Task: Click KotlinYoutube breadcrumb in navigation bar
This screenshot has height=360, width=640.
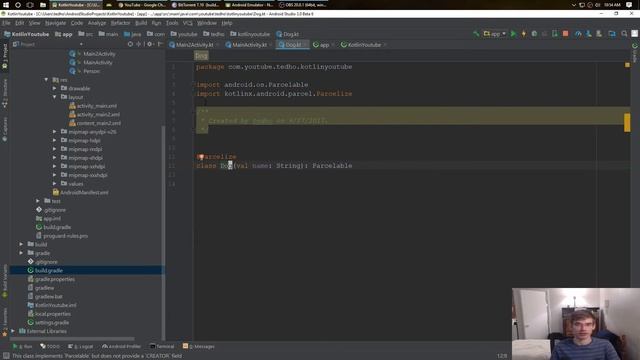Action: (26, 34)
